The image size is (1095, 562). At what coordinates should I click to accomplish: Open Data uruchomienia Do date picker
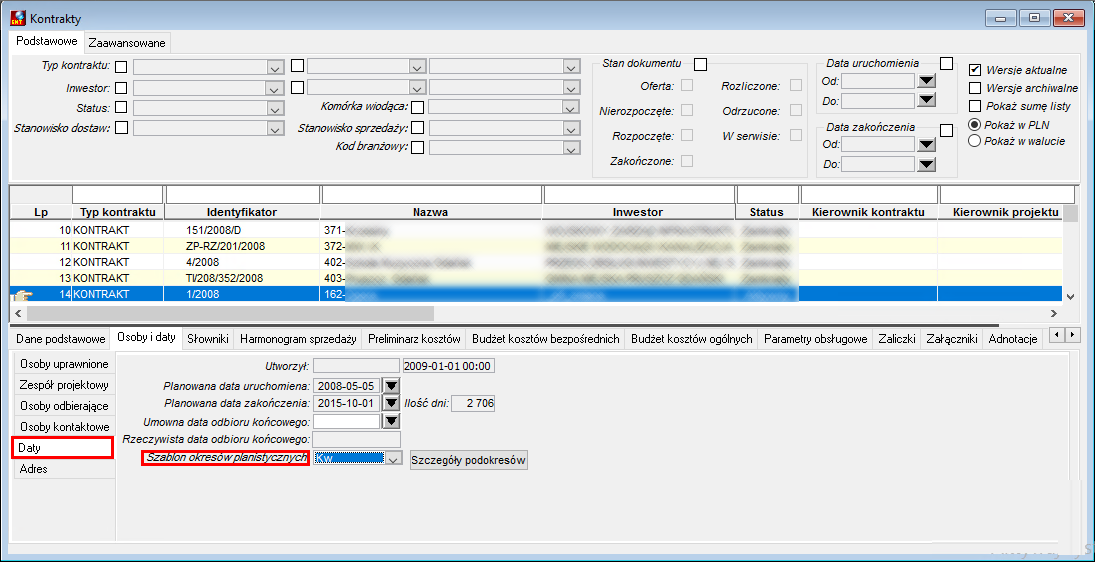tap(926, 101)
